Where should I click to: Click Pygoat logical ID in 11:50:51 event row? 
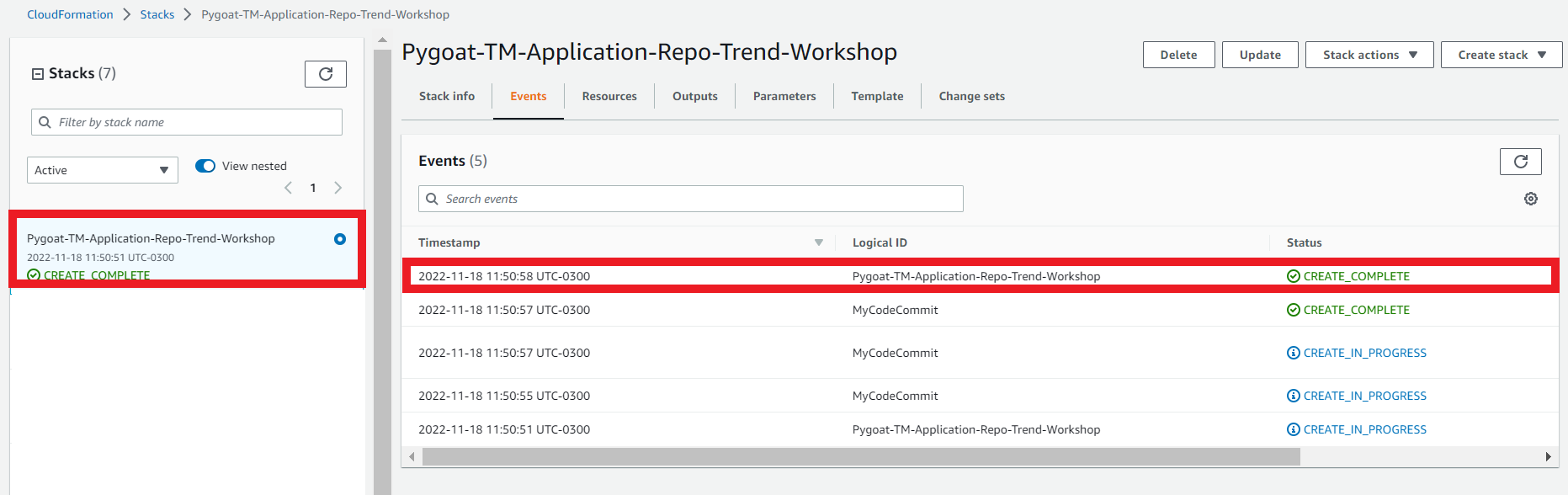click(x=976, y=429)
